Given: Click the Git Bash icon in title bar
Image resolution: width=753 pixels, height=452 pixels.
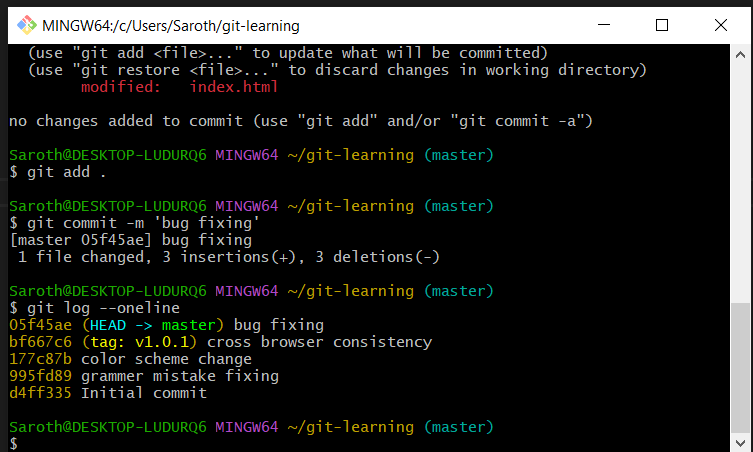Looking at the screenshot, I should click(x=27, y=25).
